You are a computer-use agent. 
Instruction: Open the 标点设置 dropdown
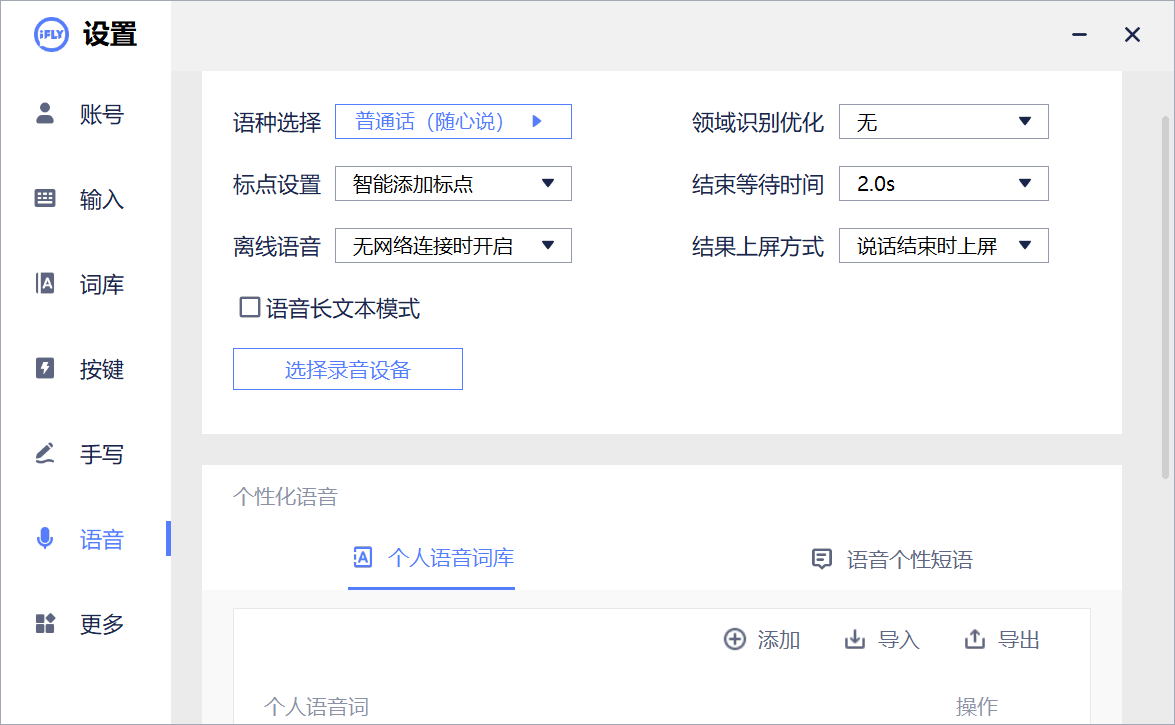coord(453,183)
